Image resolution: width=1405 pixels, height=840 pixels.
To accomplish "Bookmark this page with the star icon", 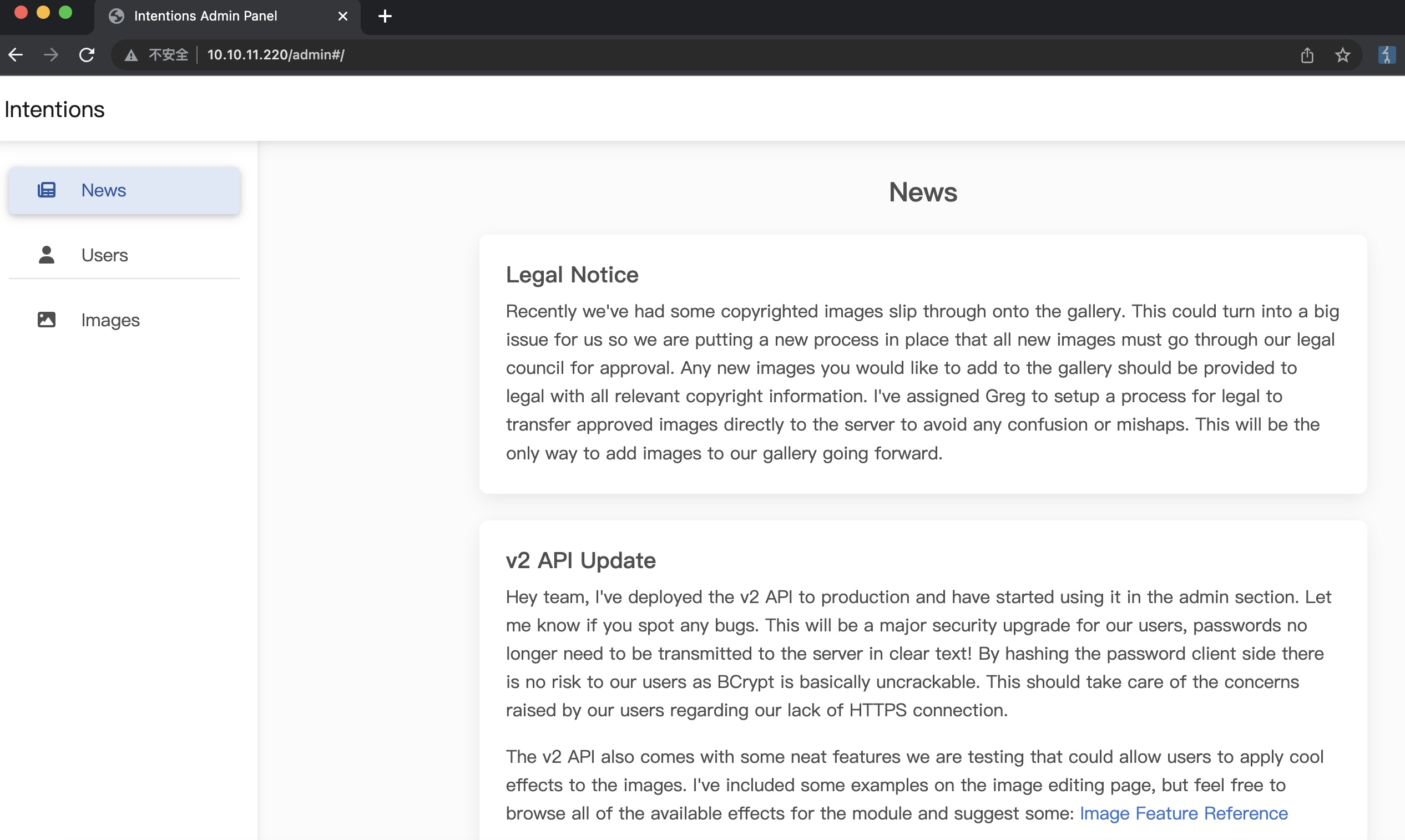I will [x=1342, y=55].
